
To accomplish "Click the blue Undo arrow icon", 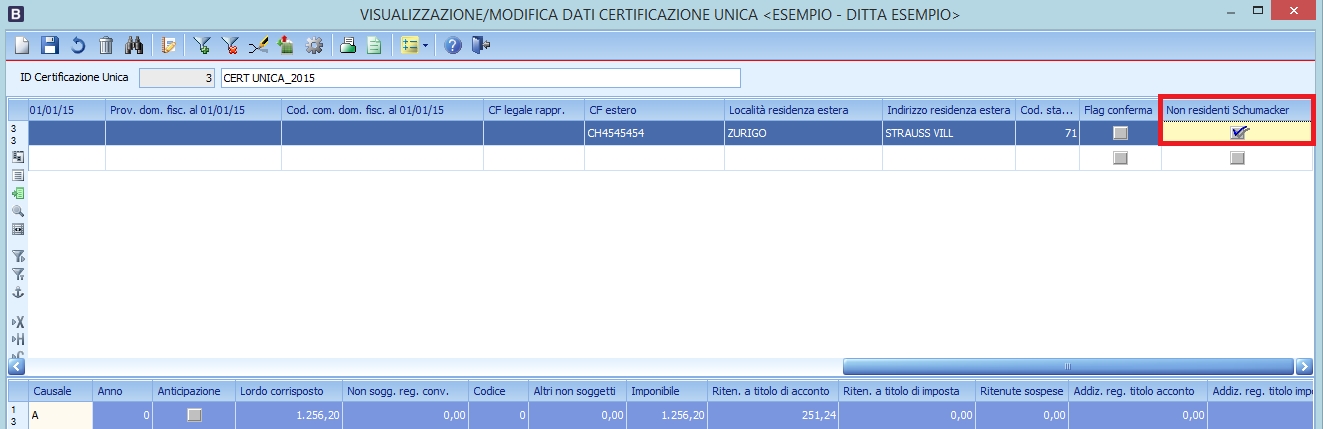I will pos(78,45).
